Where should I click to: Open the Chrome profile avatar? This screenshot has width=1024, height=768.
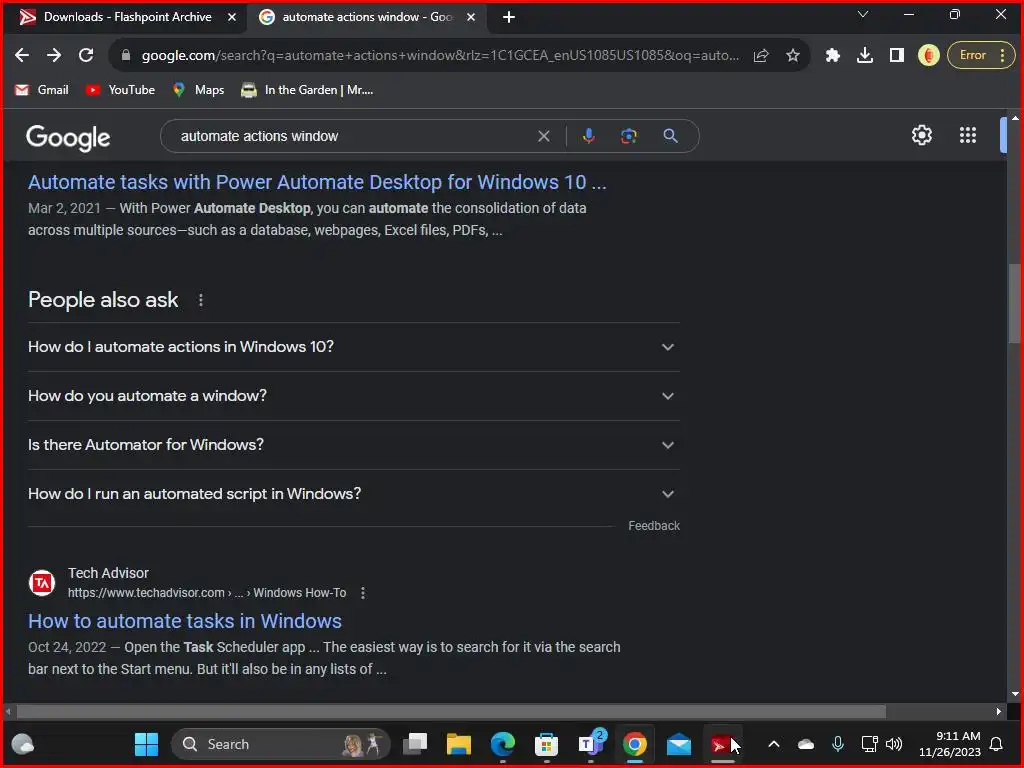[929, 56]
